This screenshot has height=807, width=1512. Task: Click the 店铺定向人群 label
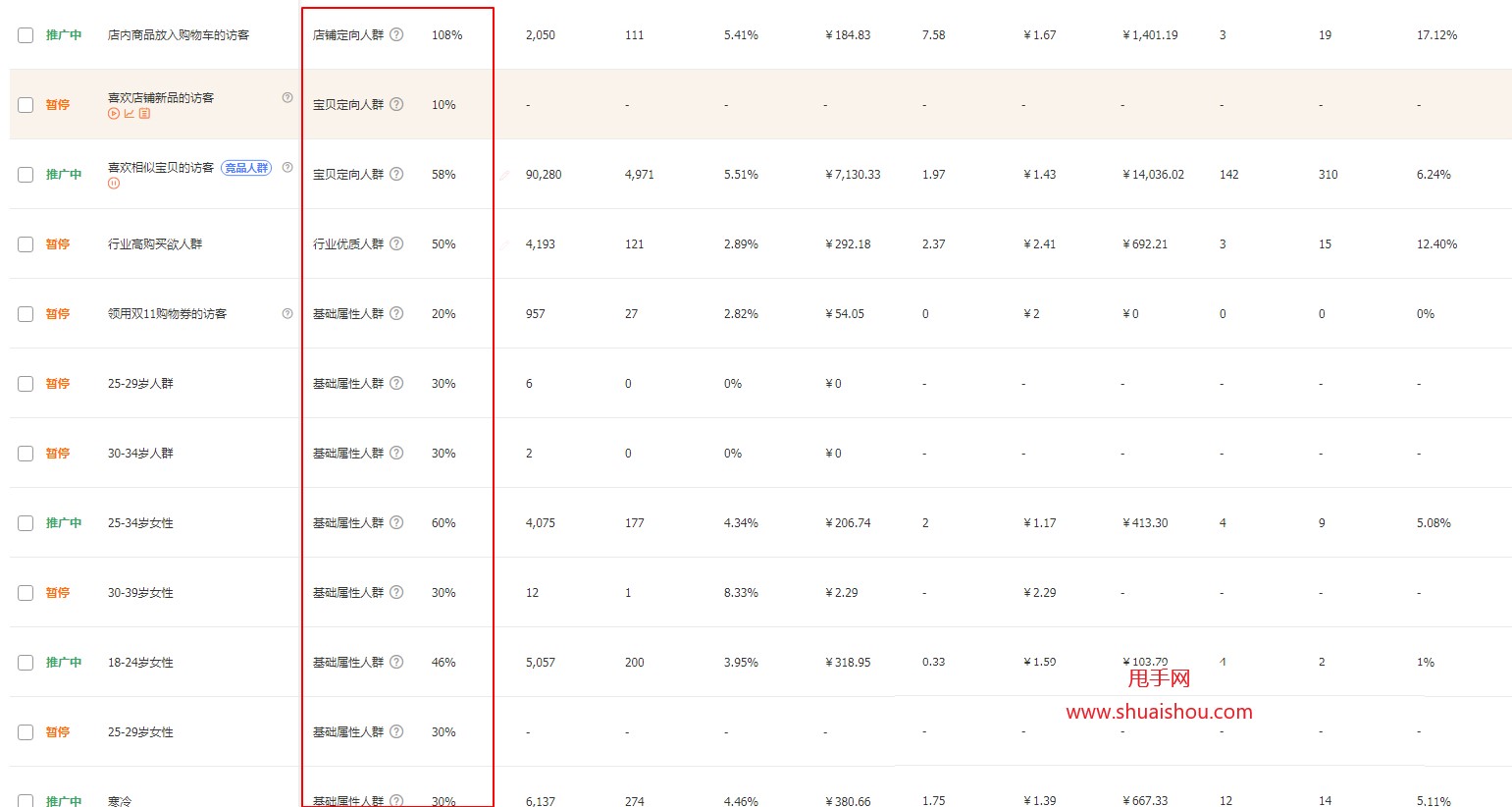pyautogui.click(x=348, y=35)
